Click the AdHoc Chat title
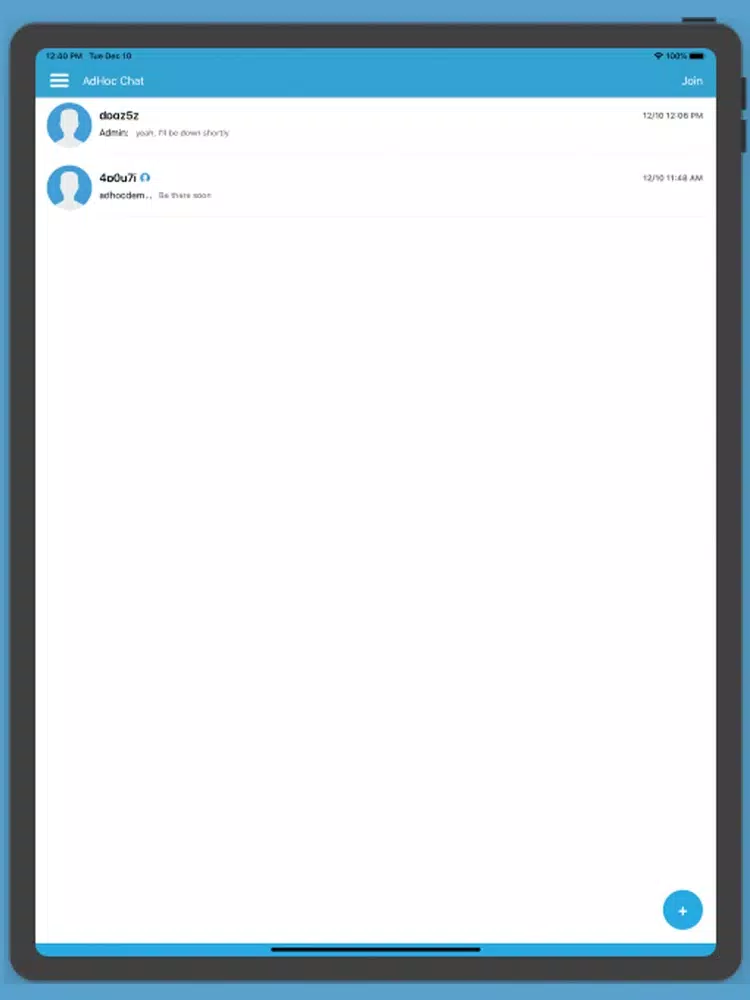 (114, 81)
